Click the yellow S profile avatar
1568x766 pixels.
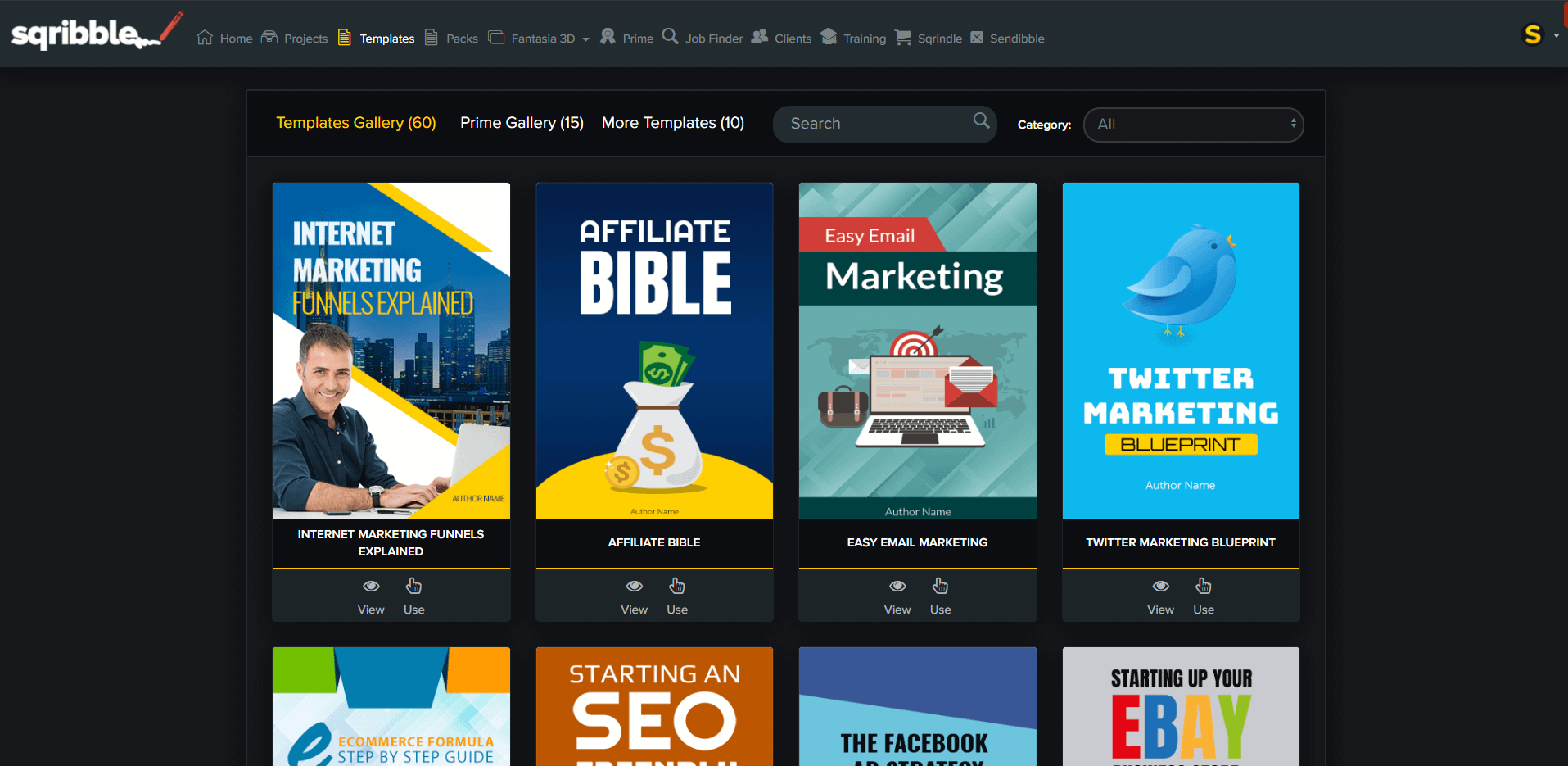(1533, 34)
